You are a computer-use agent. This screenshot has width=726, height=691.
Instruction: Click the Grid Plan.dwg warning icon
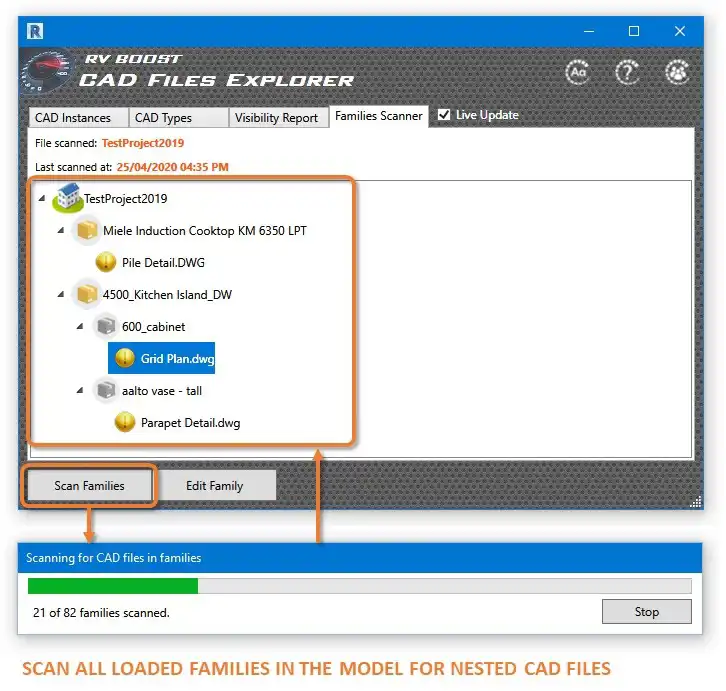pos(125,358)
